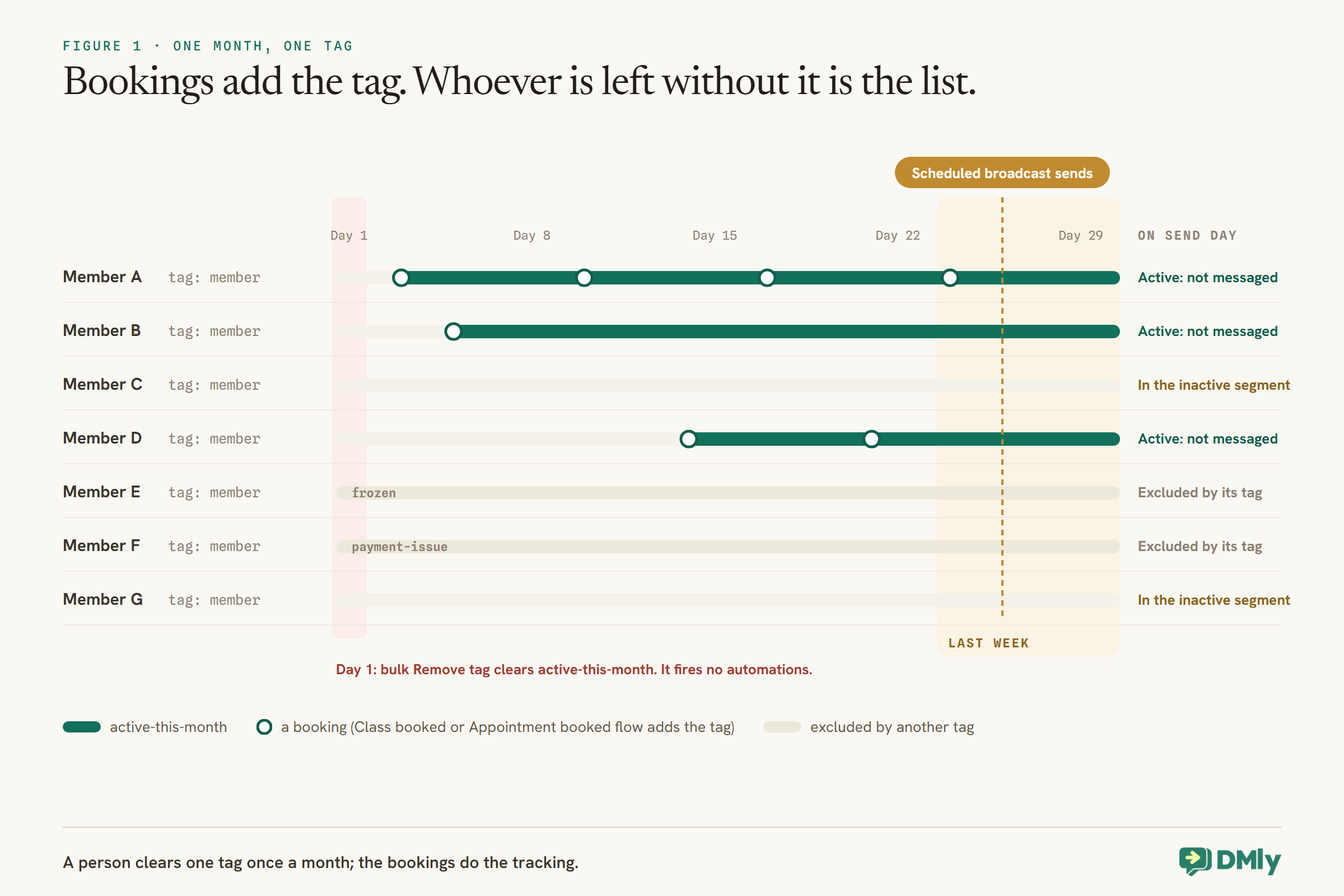This screenshot has height=896, width=1344.
Task: Click the Member G row label
Action: pos(103,599)
